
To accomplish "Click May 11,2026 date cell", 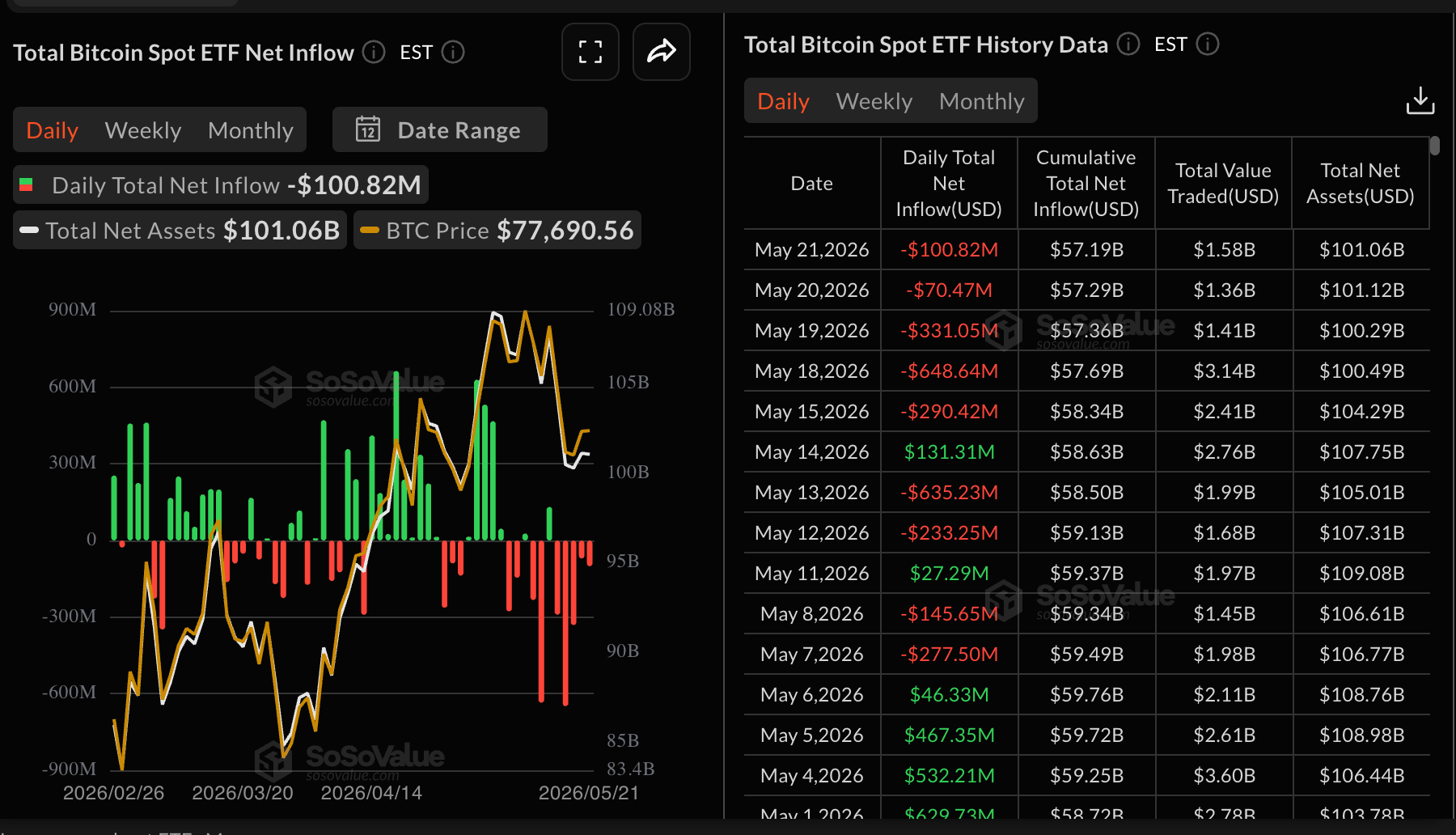I will coord(812,574).
